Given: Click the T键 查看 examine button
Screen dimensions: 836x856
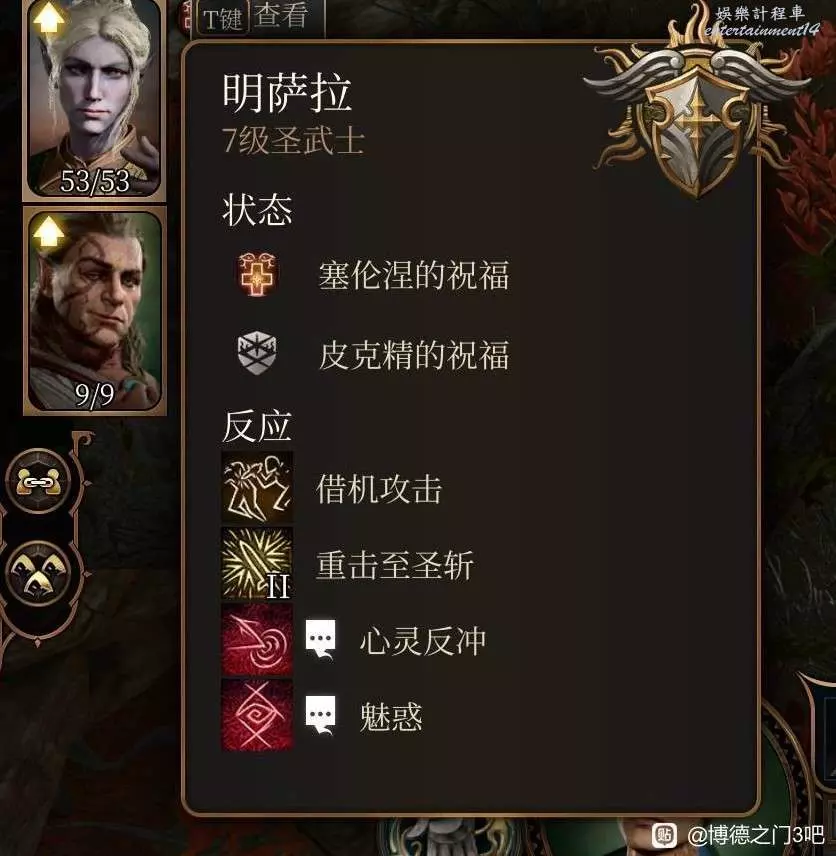Looking at the screenshot, I should pyautogui.click(x=254, y=17).
